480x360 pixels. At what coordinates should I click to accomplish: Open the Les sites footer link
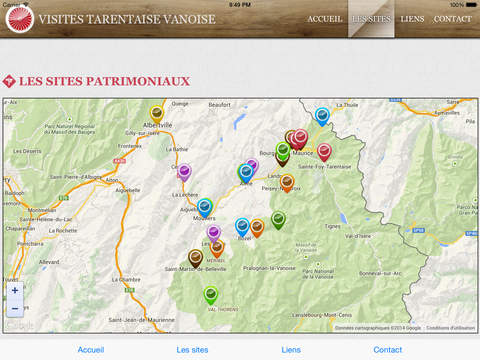pos(192,350)
